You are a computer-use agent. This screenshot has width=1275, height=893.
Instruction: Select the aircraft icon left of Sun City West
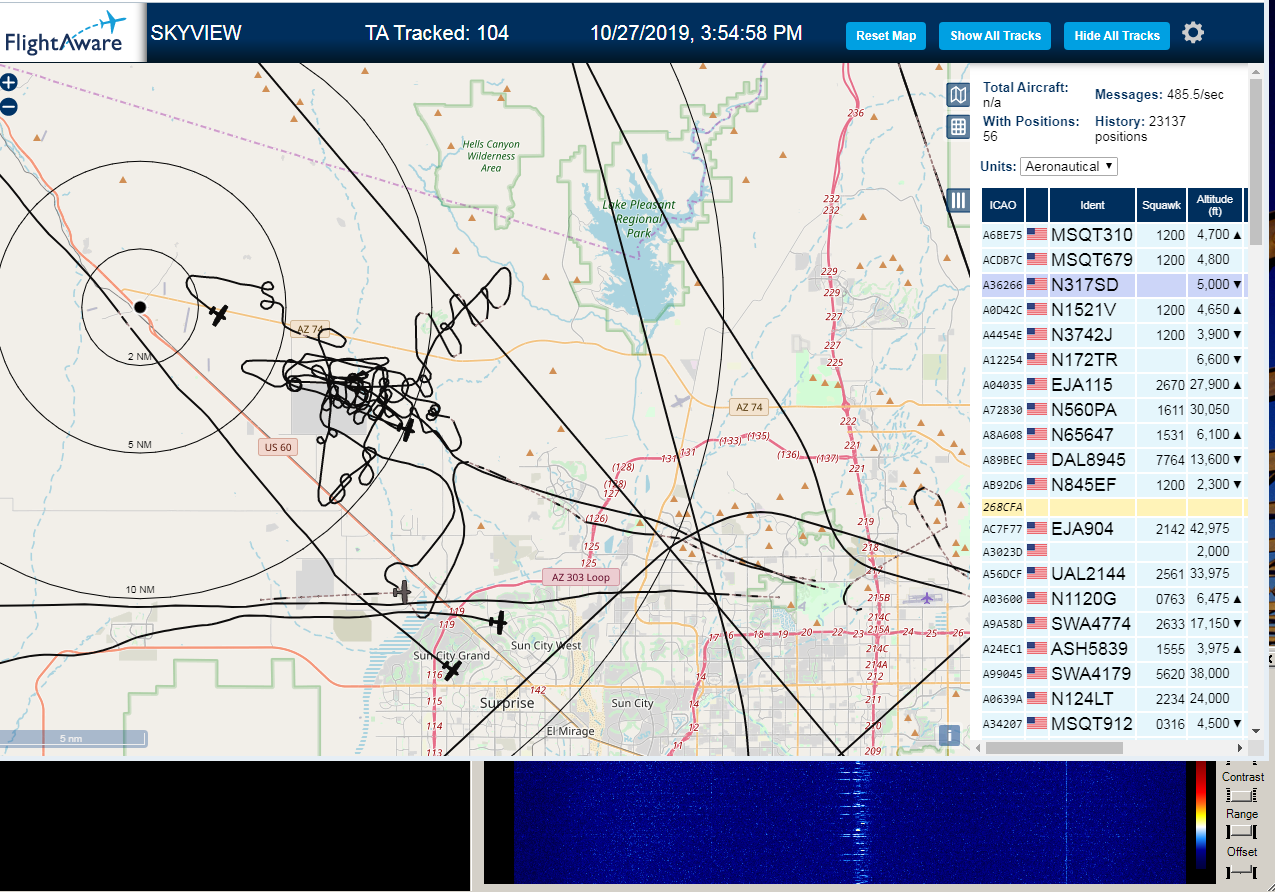(498, 623)
